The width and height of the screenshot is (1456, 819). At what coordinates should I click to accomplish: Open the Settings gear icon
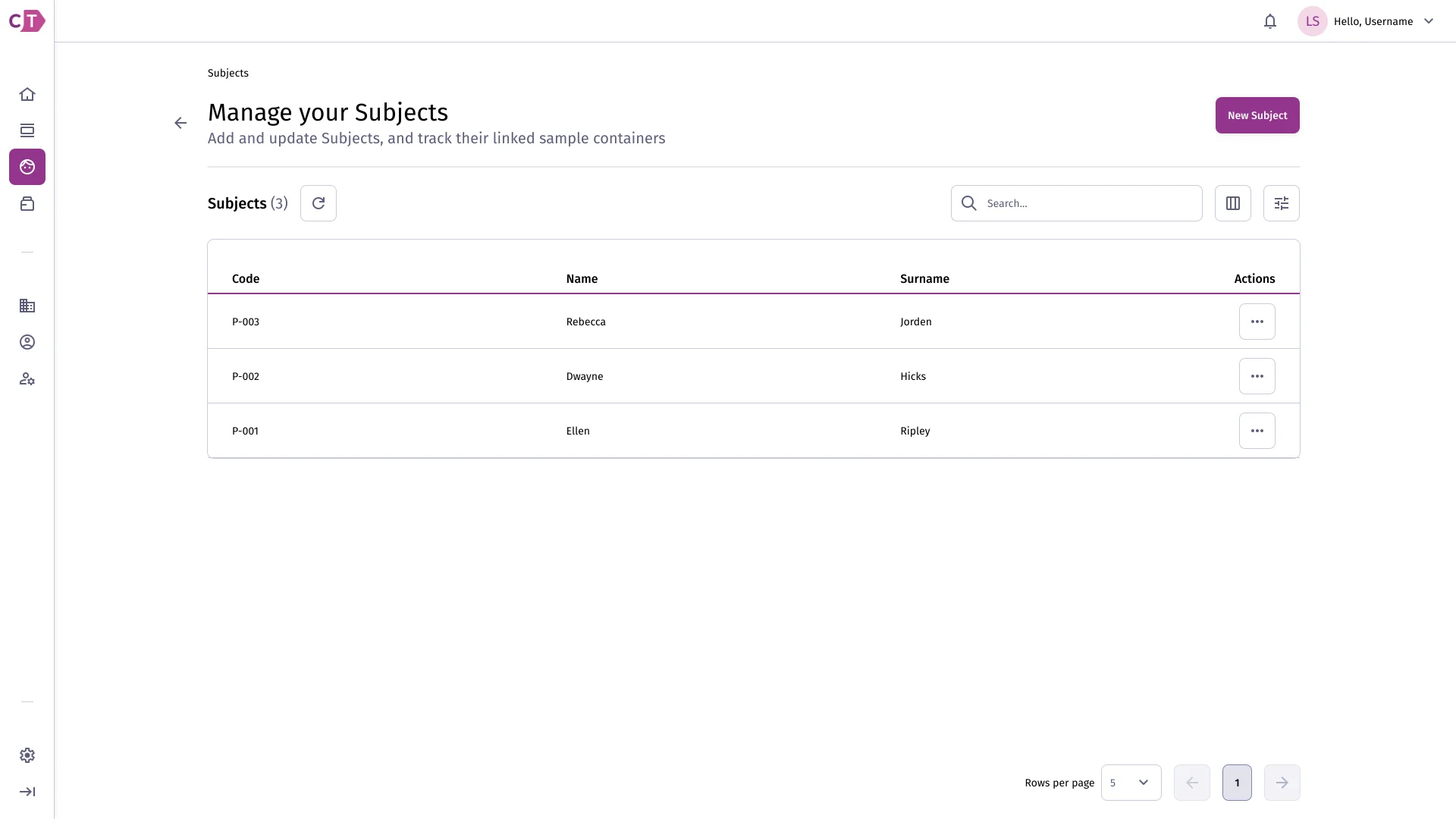click(27, 755)
